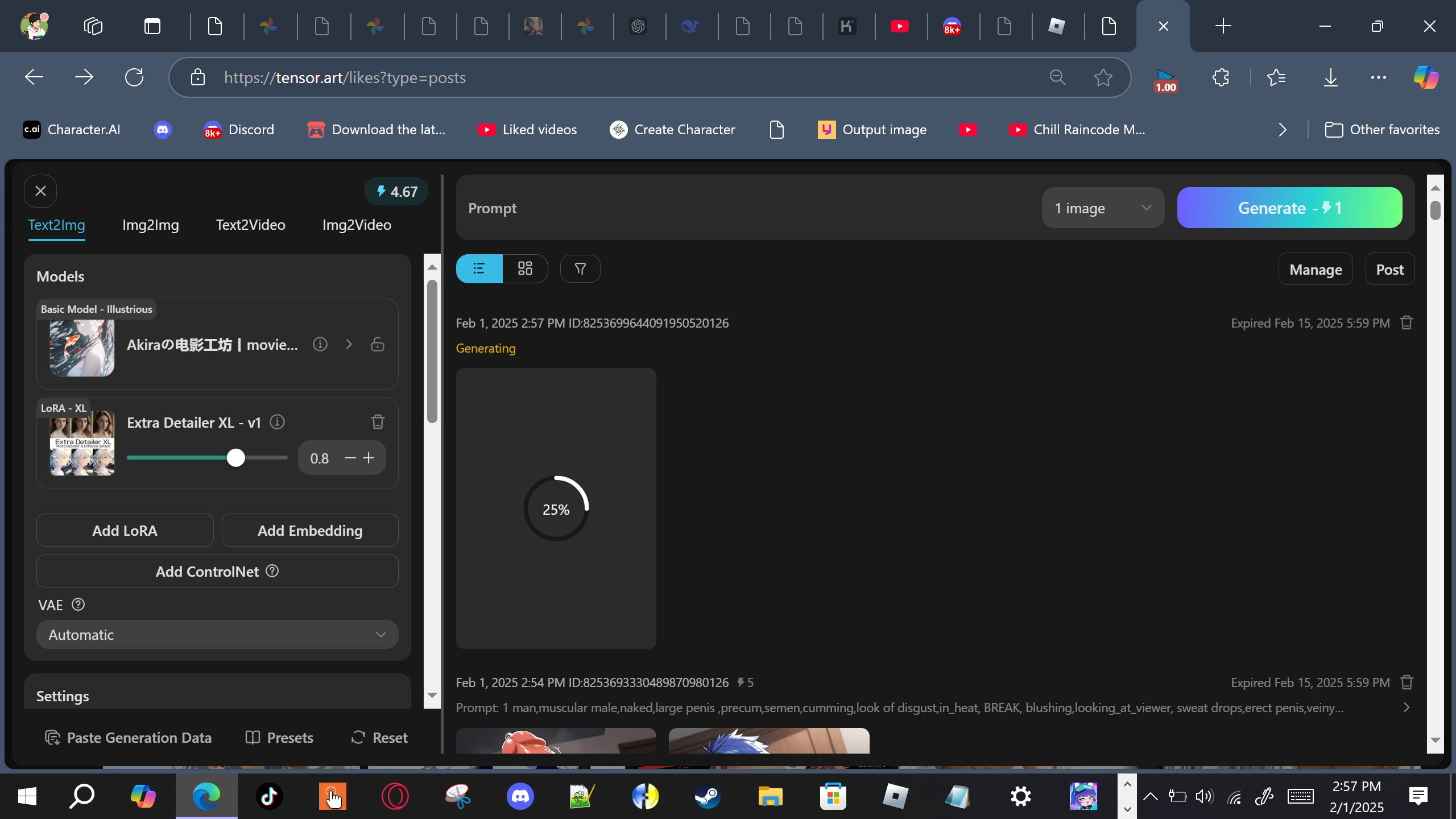Open info for Extra Detailer XL

click(x=277, y=422)
